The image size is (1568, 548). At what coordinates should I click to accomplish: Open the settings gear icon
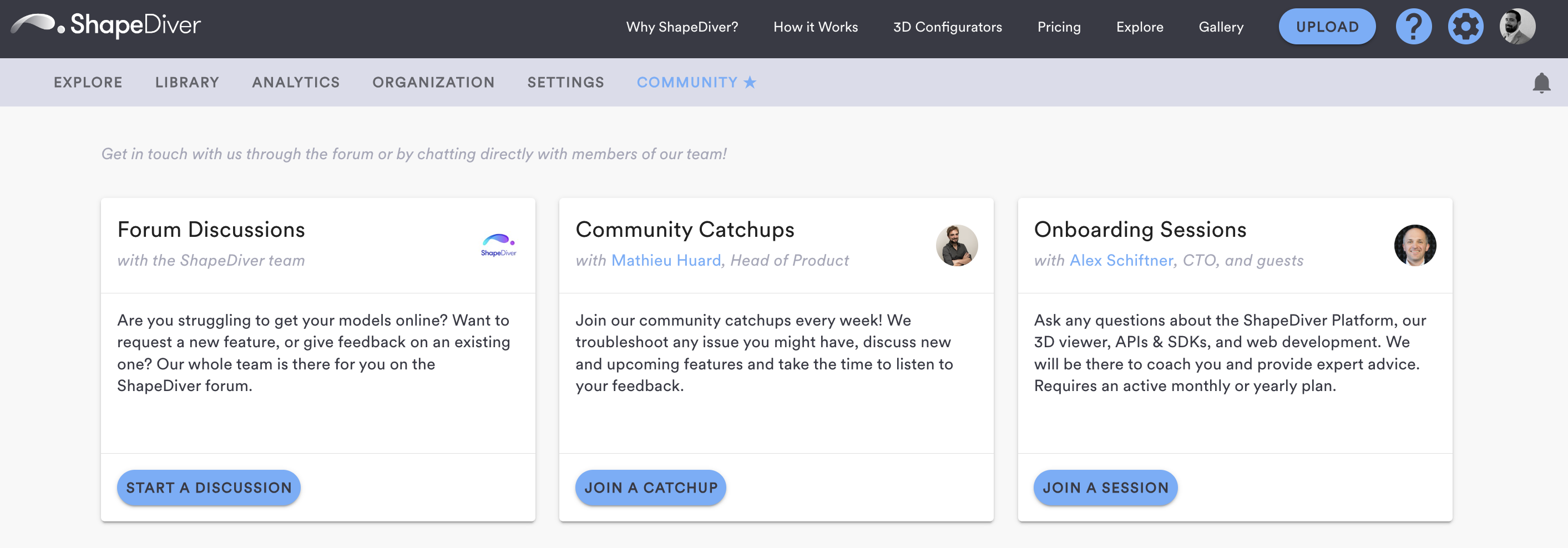[x=1465, y=27]
